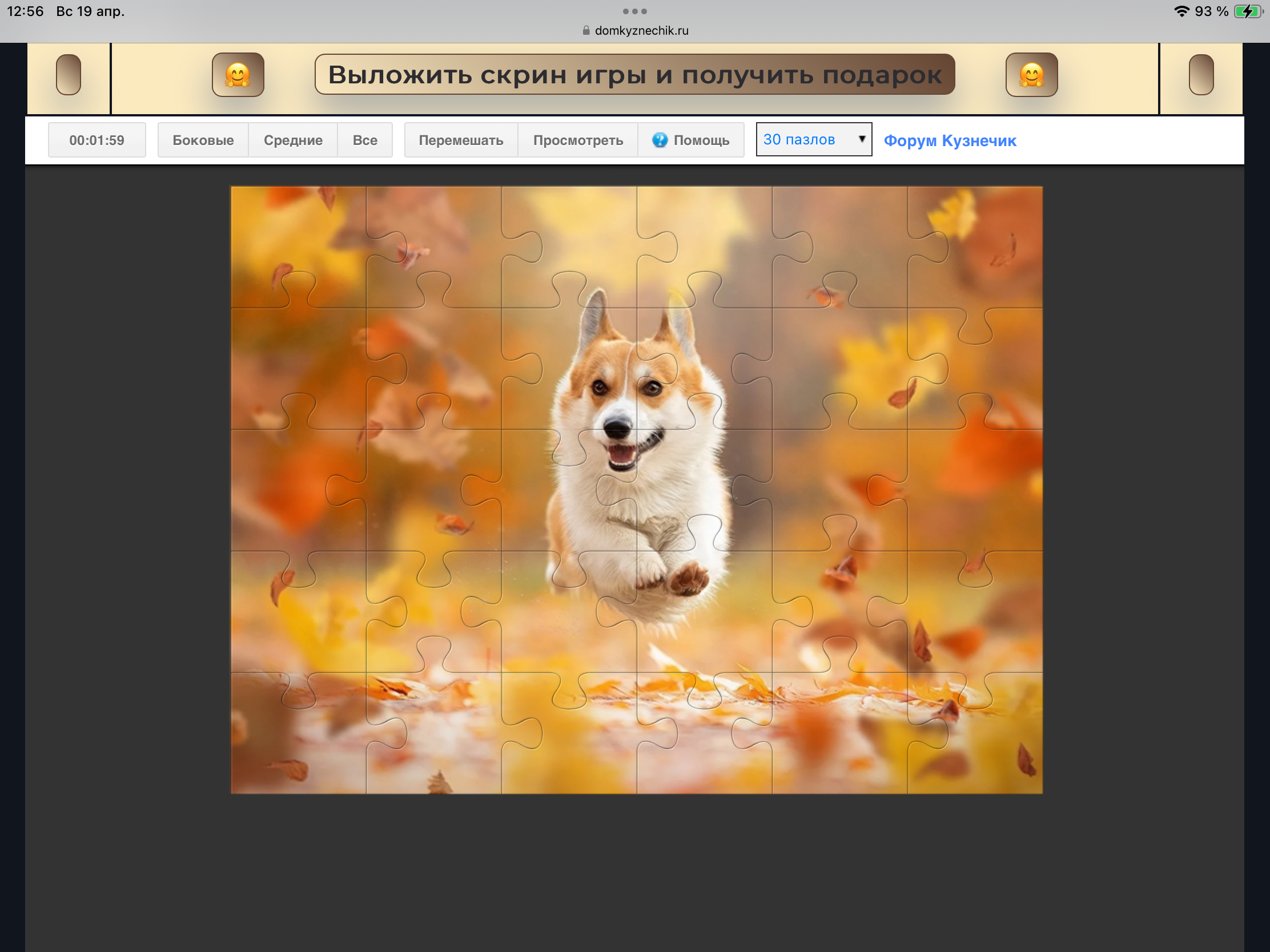The image size is (1270, 952).
Task: Click the blue question-mark help icon
Action: point(660,140)
